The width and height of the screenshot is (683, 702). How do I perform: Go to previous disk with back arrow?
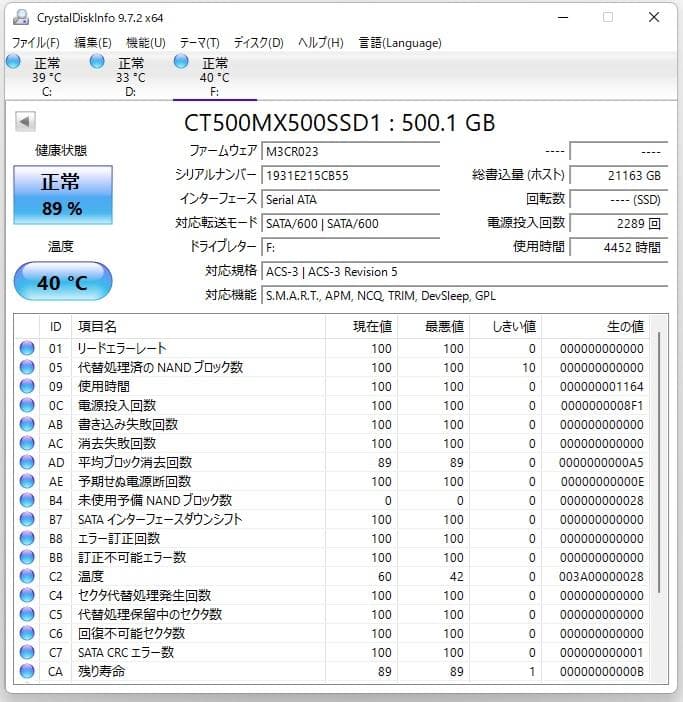coord(25,121)
